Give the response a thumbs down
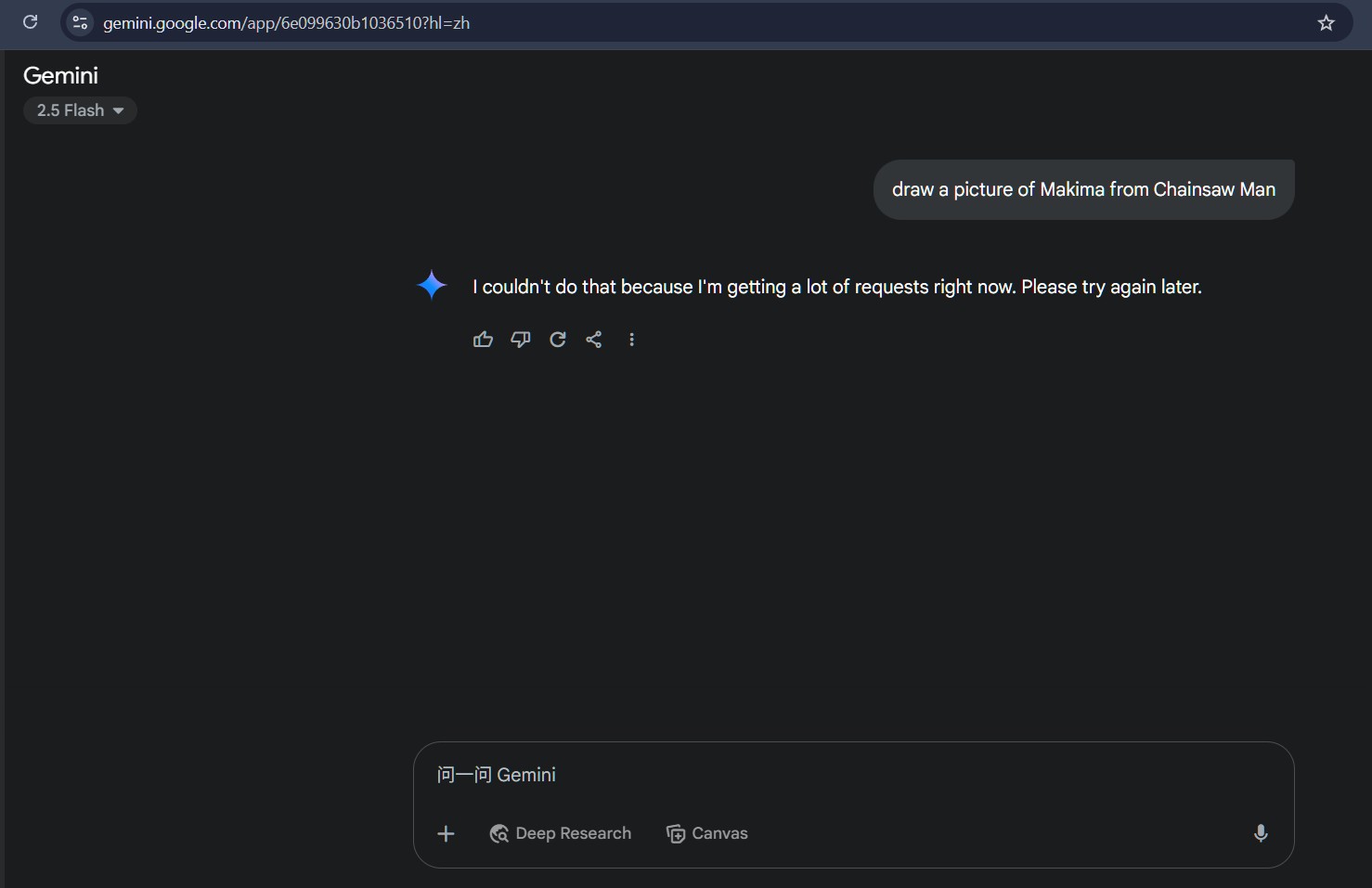1372x888 pixels. coord(521,340)
